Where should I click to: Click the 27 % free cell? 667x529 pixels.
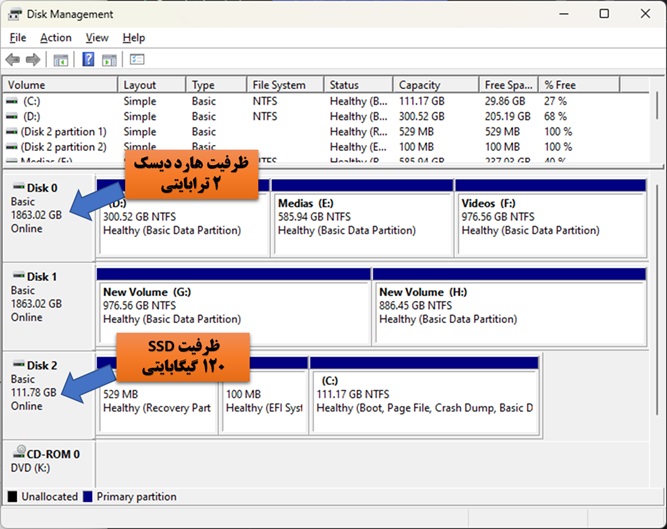point(556,101)
